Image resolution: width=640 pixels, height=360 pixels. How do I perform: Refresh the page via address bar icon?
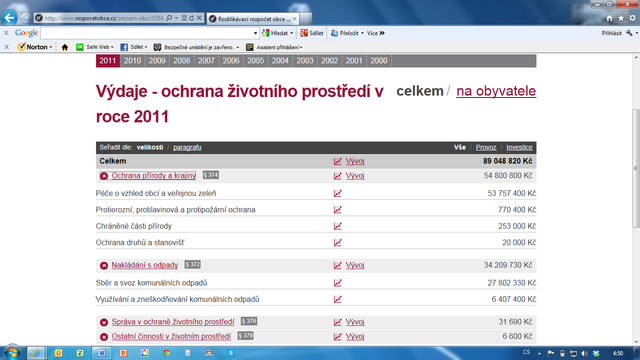(x=191, y=18)
